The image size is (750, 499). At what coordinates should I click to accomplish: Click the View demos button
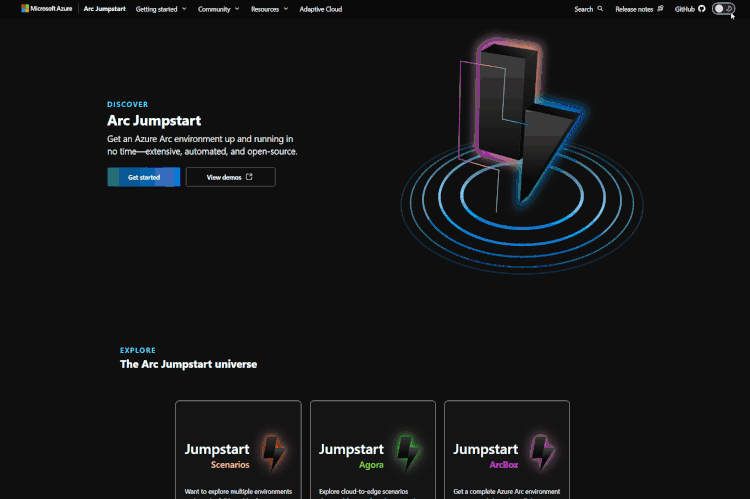click(231, 177)
